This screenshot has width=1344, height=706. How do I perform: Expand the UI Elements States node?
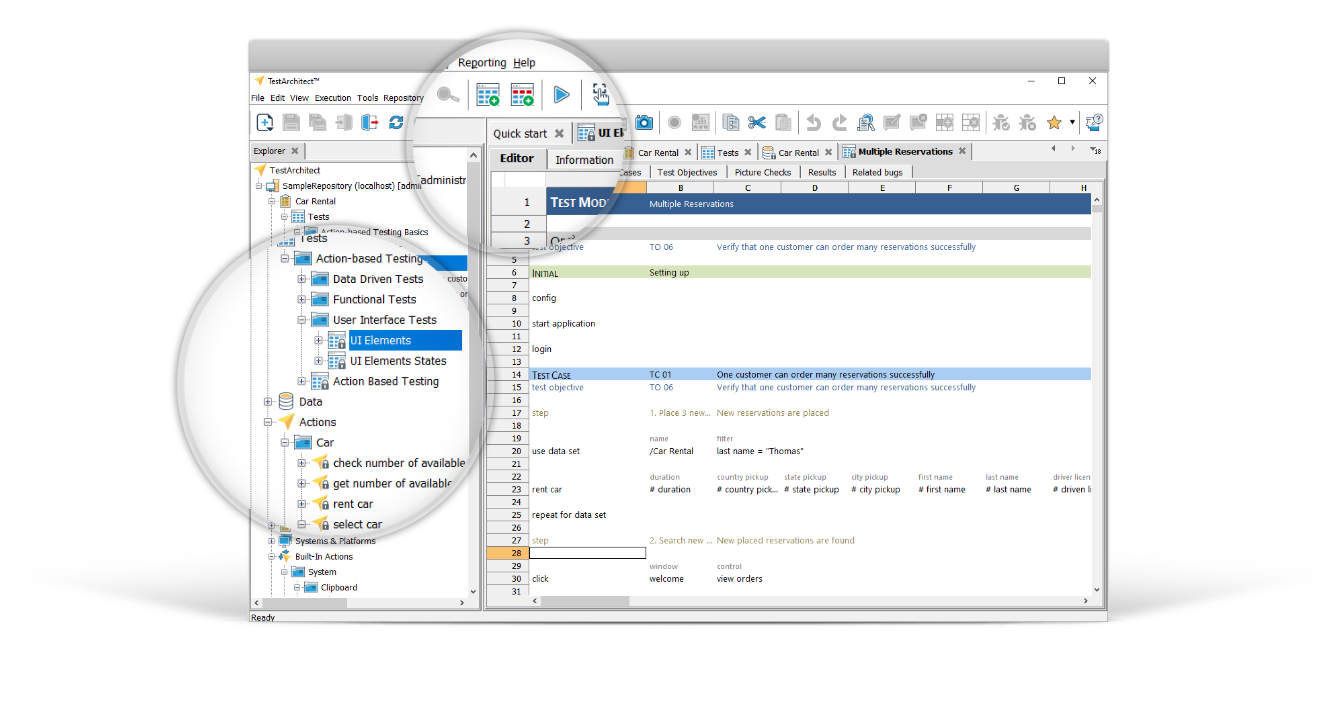click(319, 361)
